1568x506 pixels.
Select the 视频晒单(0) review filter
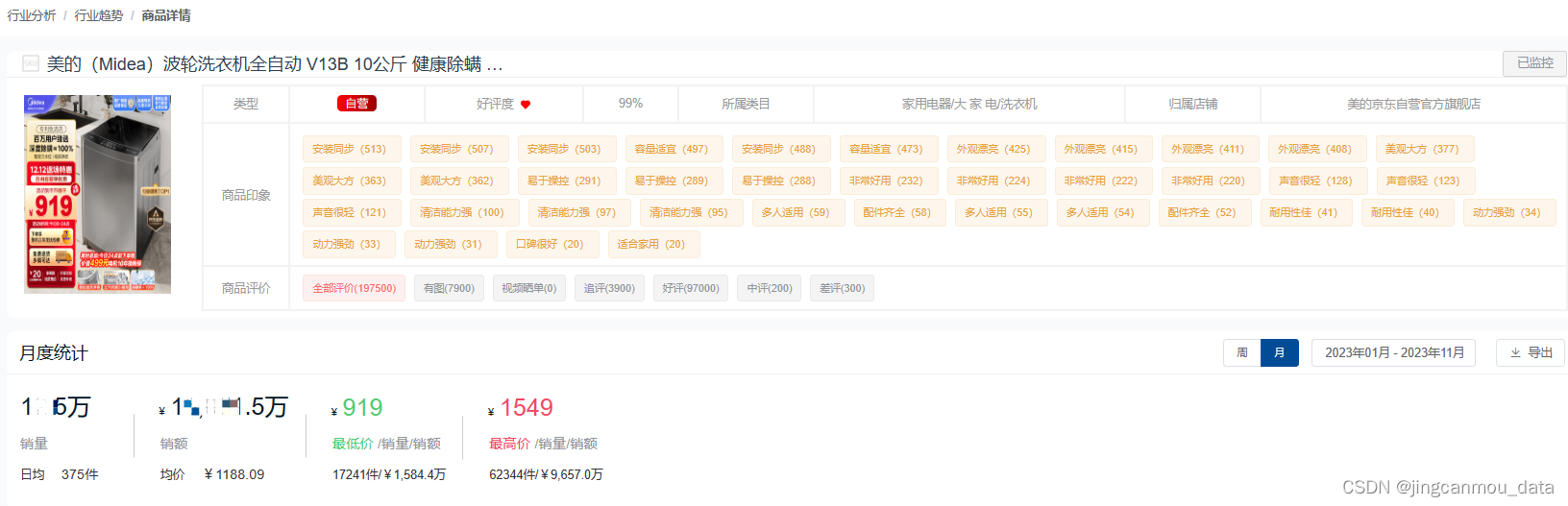pos(528,288)
